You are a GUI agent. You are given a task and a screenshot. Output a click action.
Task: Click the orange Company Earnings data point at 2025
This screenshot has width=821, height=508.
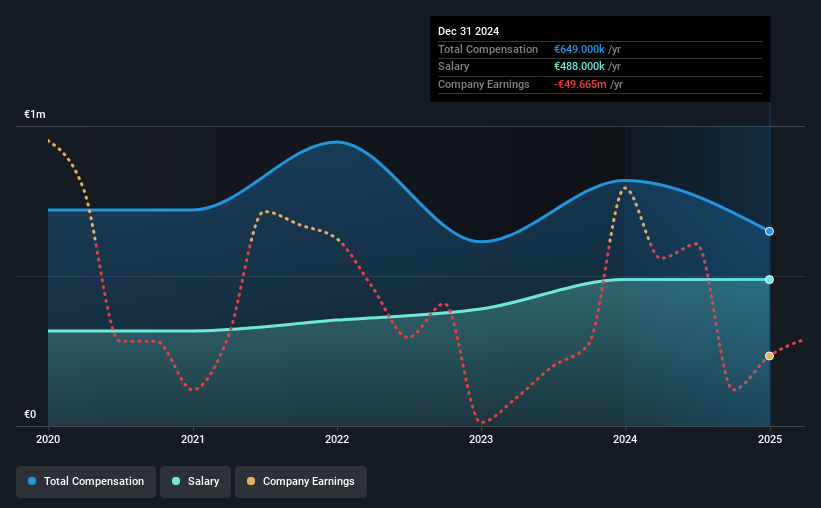click(x=769, y=356)
